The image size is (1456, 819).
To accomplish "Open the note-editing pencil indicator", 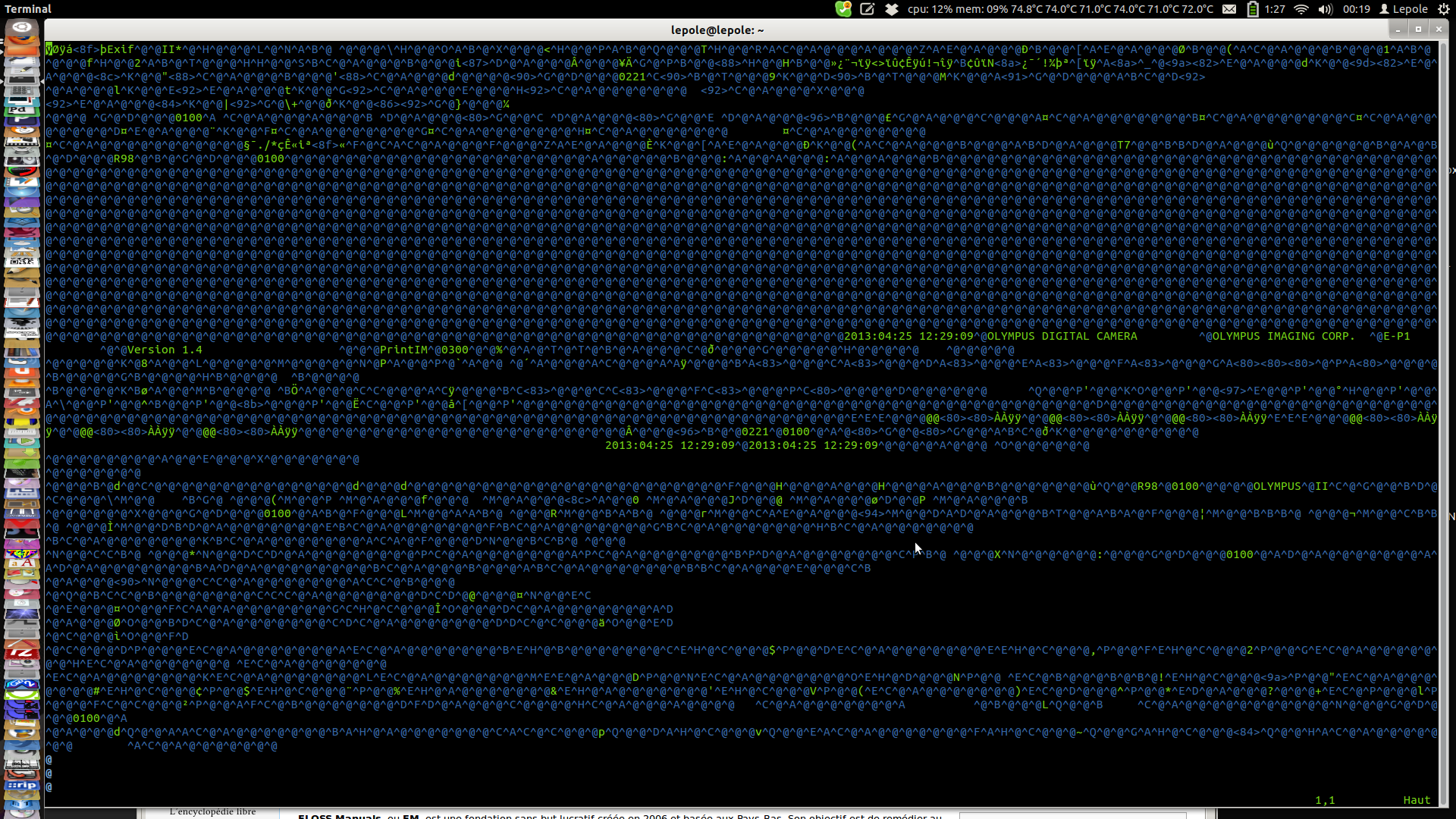I will coord(868,9).
